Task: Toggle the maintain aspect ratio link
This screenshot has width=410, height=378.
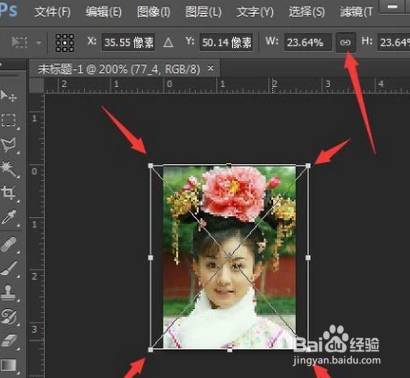Action: point(345,42)
